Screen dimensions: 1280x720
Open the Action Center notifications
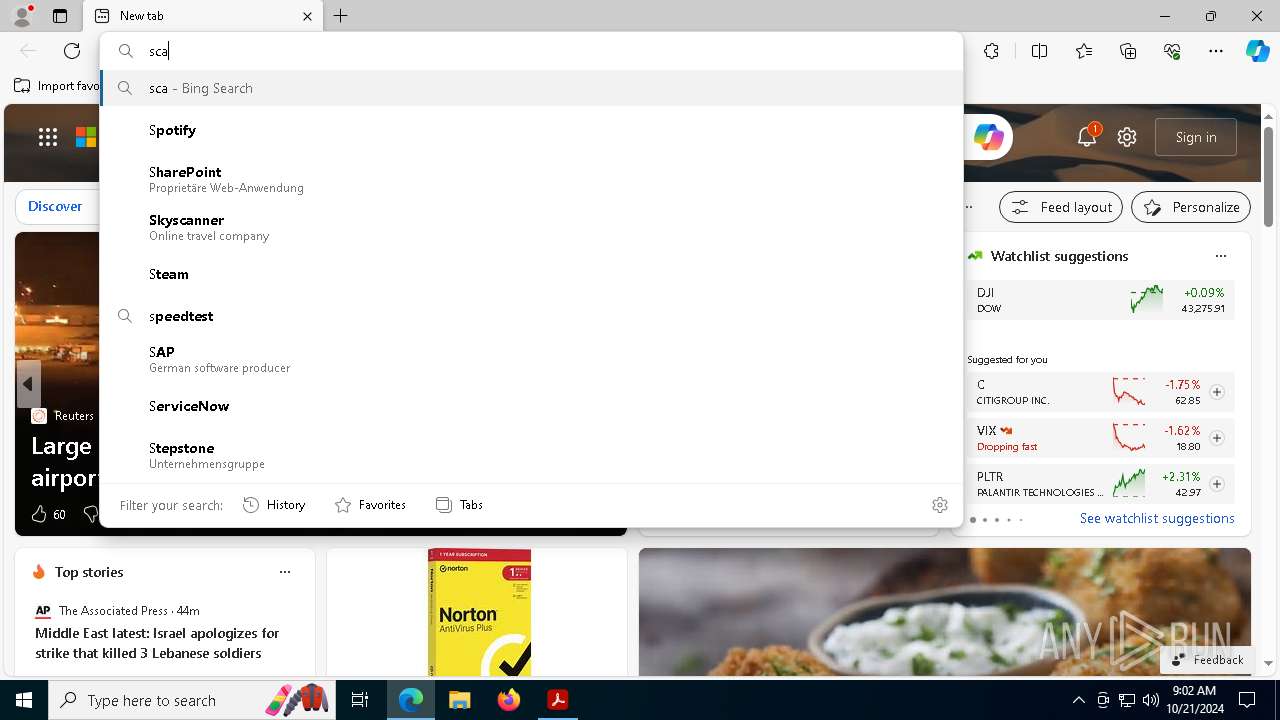(x=1247, y=700)
